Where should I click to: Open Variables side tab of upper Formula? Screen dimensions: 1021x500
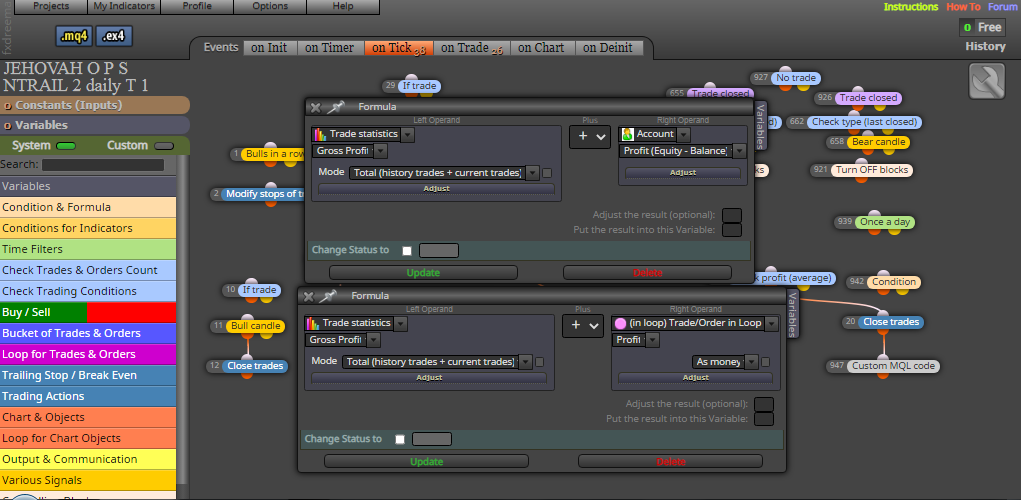760,126
